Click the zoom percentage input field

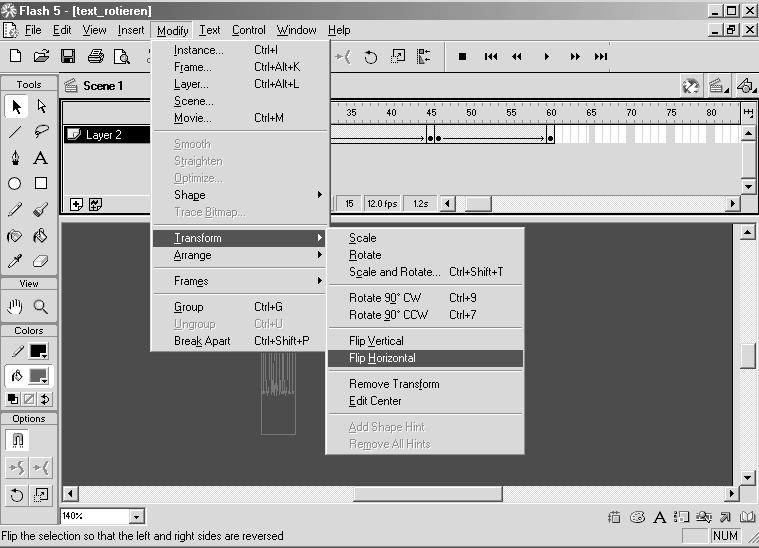tap(95, 517)
